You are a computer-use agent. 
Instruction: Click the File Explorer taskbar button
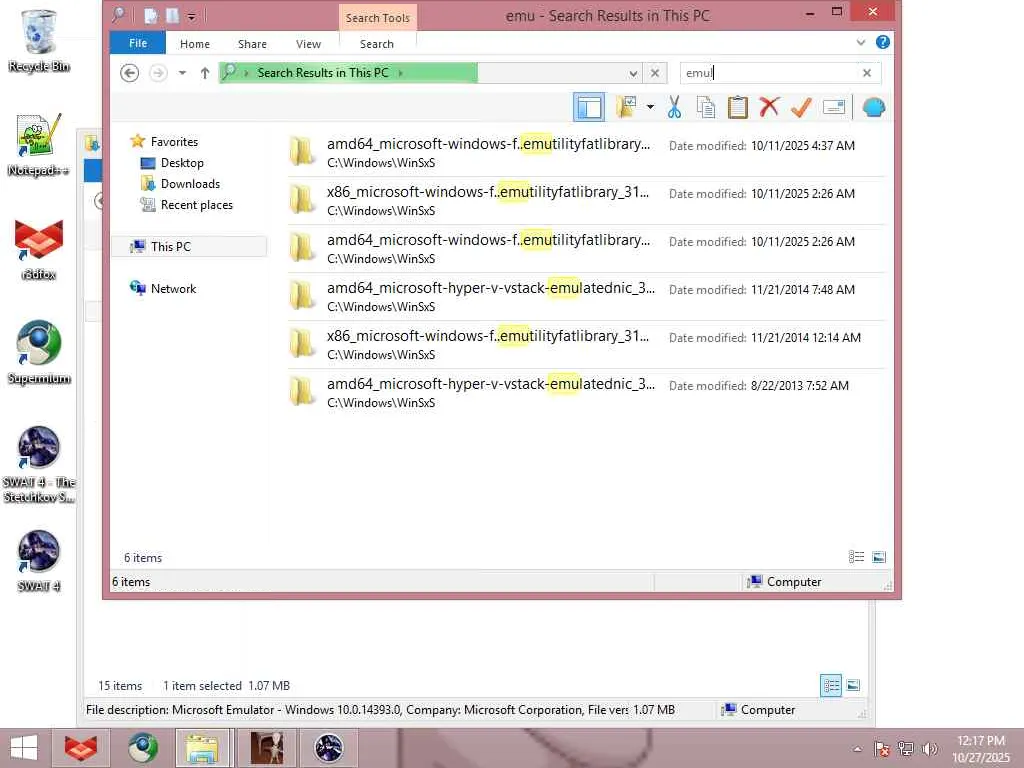pos(202,748)
